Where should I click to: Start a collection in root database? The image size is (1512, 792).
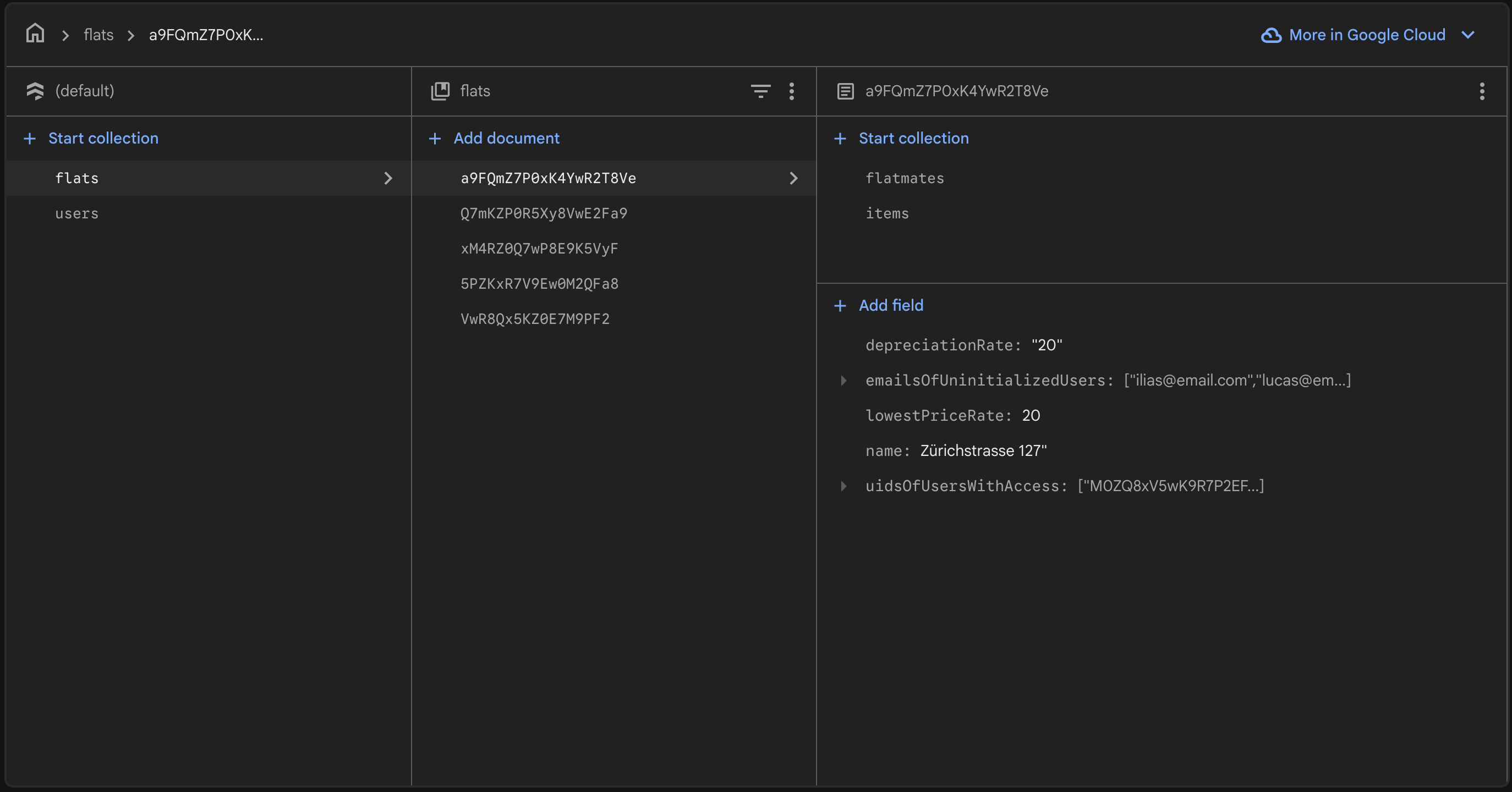click(103, 139)
